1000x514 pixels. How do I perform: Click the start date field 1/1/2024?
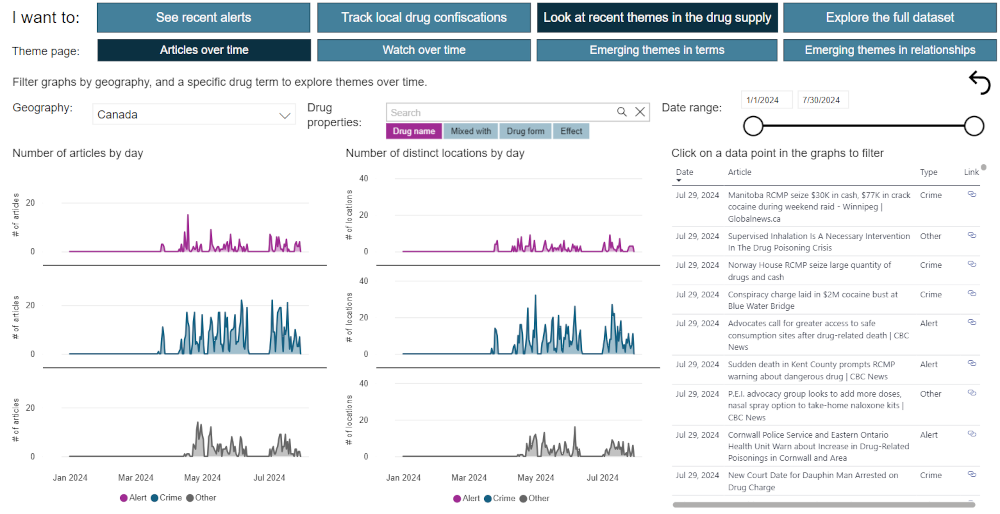tap(767, 100)
